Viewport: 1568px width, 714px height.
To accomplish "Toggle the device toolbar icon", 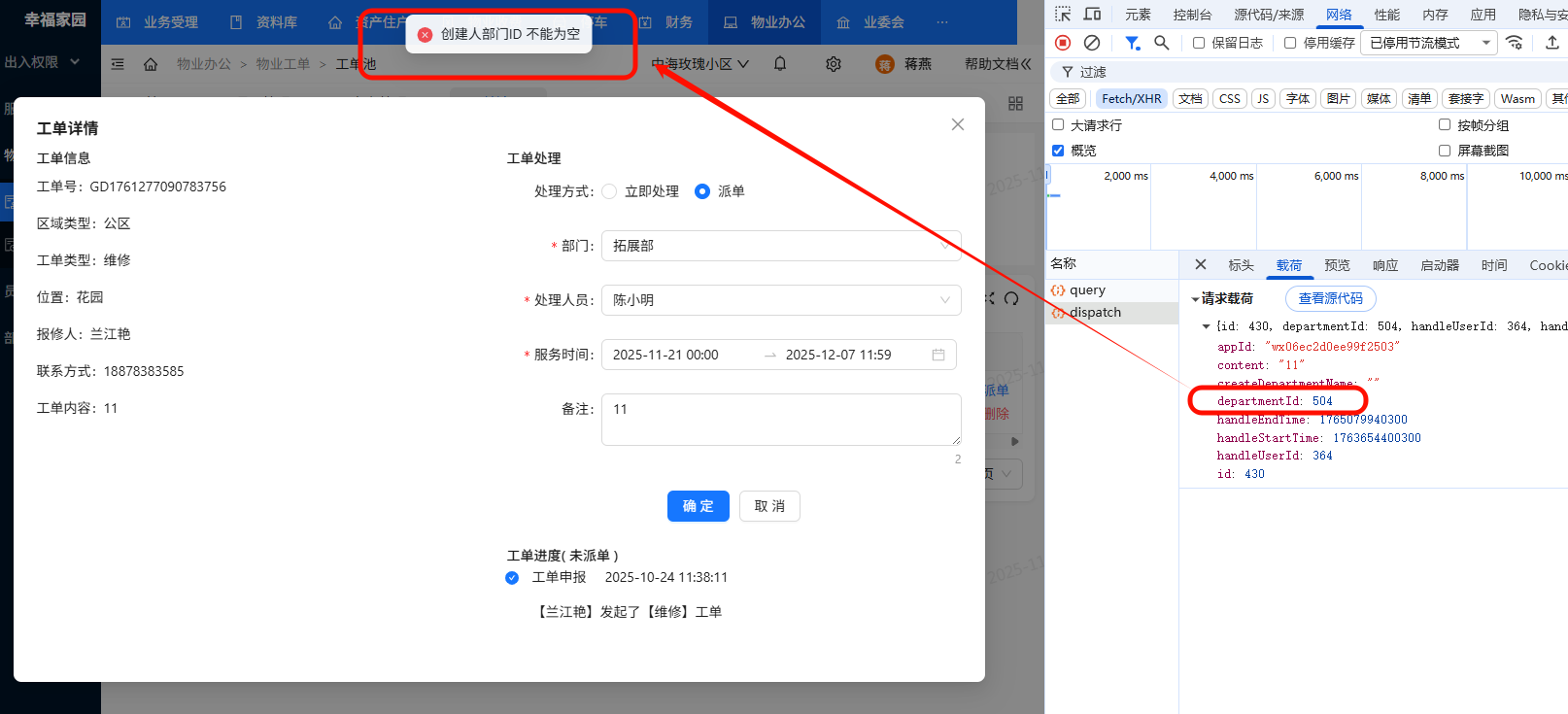I will coord(1093,15).
